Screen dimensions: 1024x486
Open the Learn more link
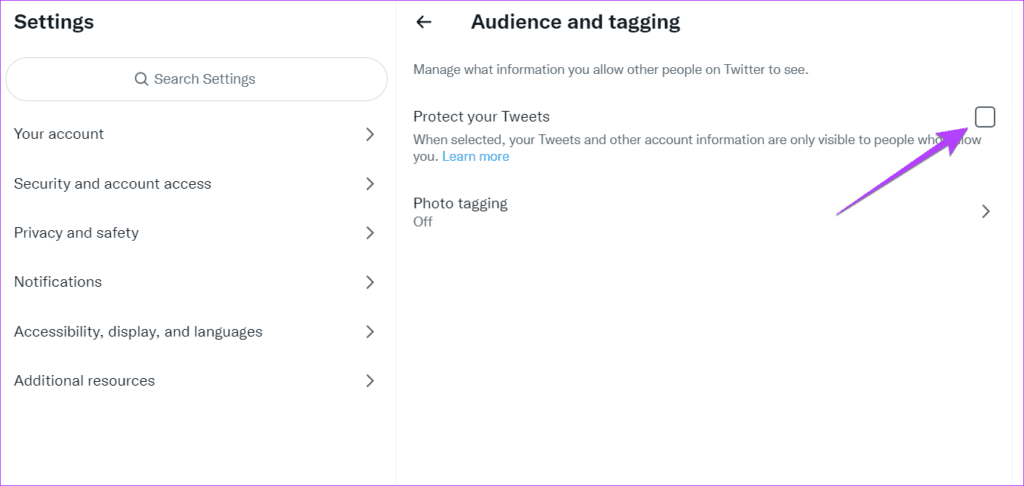[476, 157]
